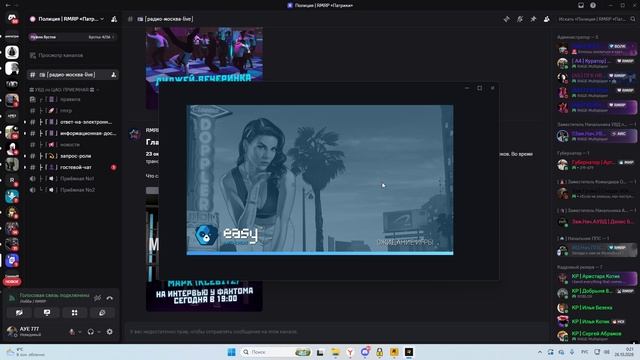Click the search server input field
Screen dimensions: 640x360
(597, 19)
